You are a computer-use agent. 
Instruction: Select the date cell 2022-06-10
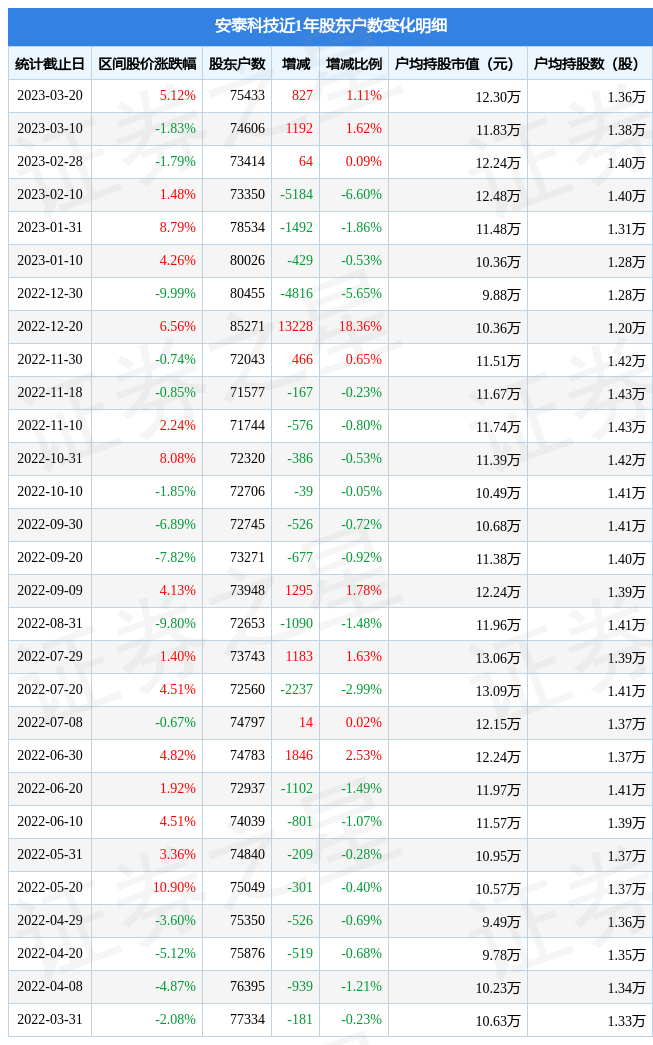coord(50,821)
